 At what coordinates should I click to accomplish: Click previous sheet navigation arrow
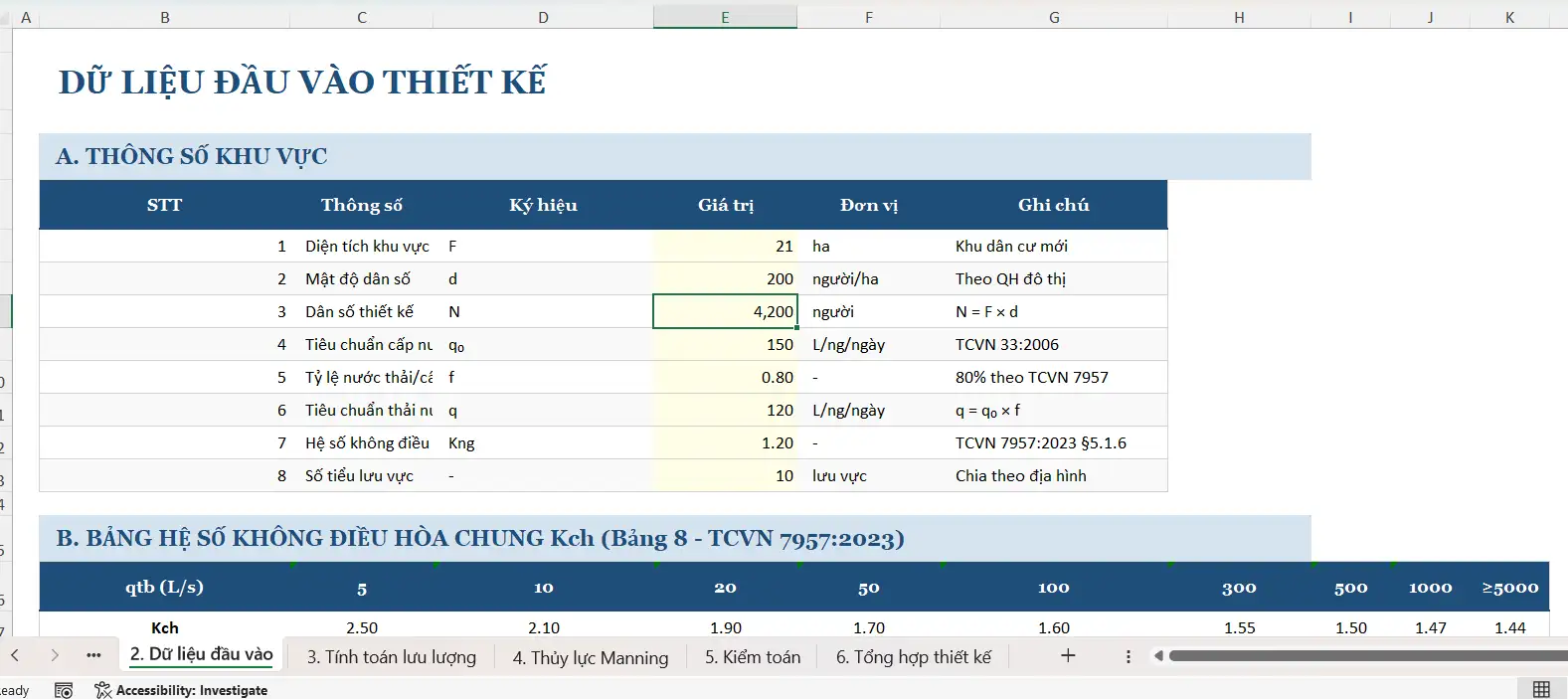pos(15,655)
